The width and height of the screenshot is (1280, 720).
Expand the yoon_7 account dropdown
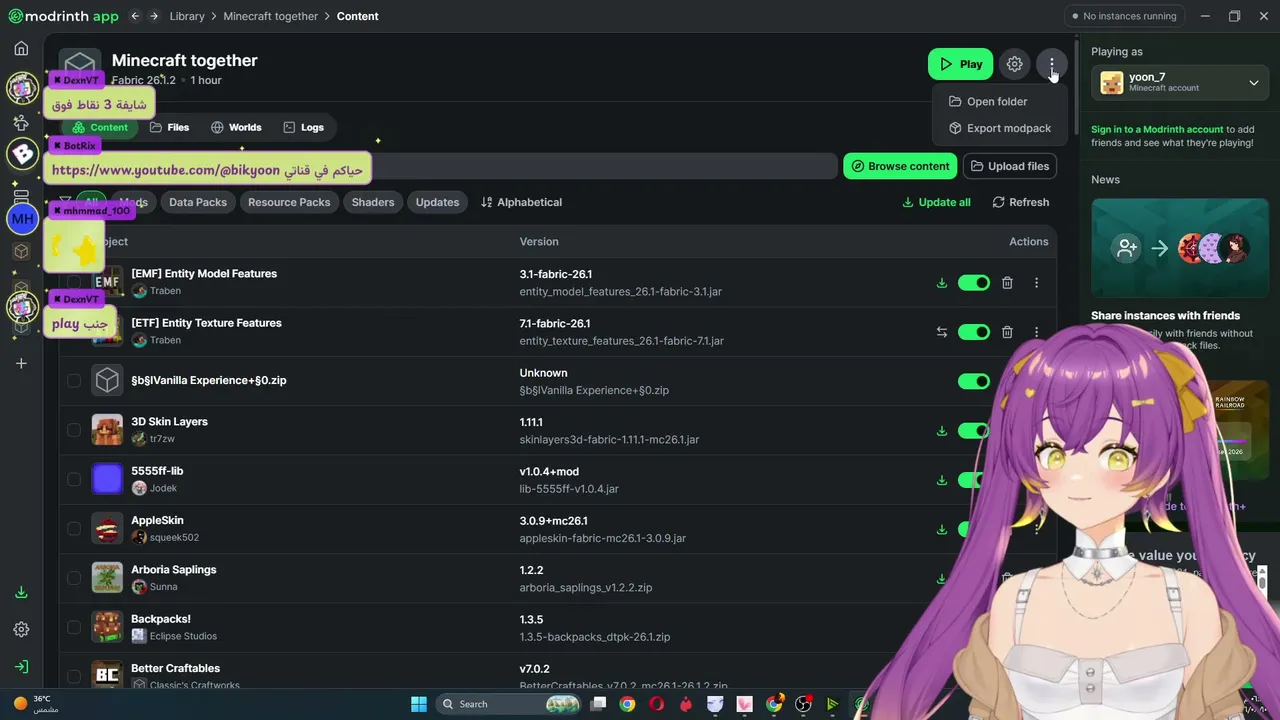[x=1180, y=82]
